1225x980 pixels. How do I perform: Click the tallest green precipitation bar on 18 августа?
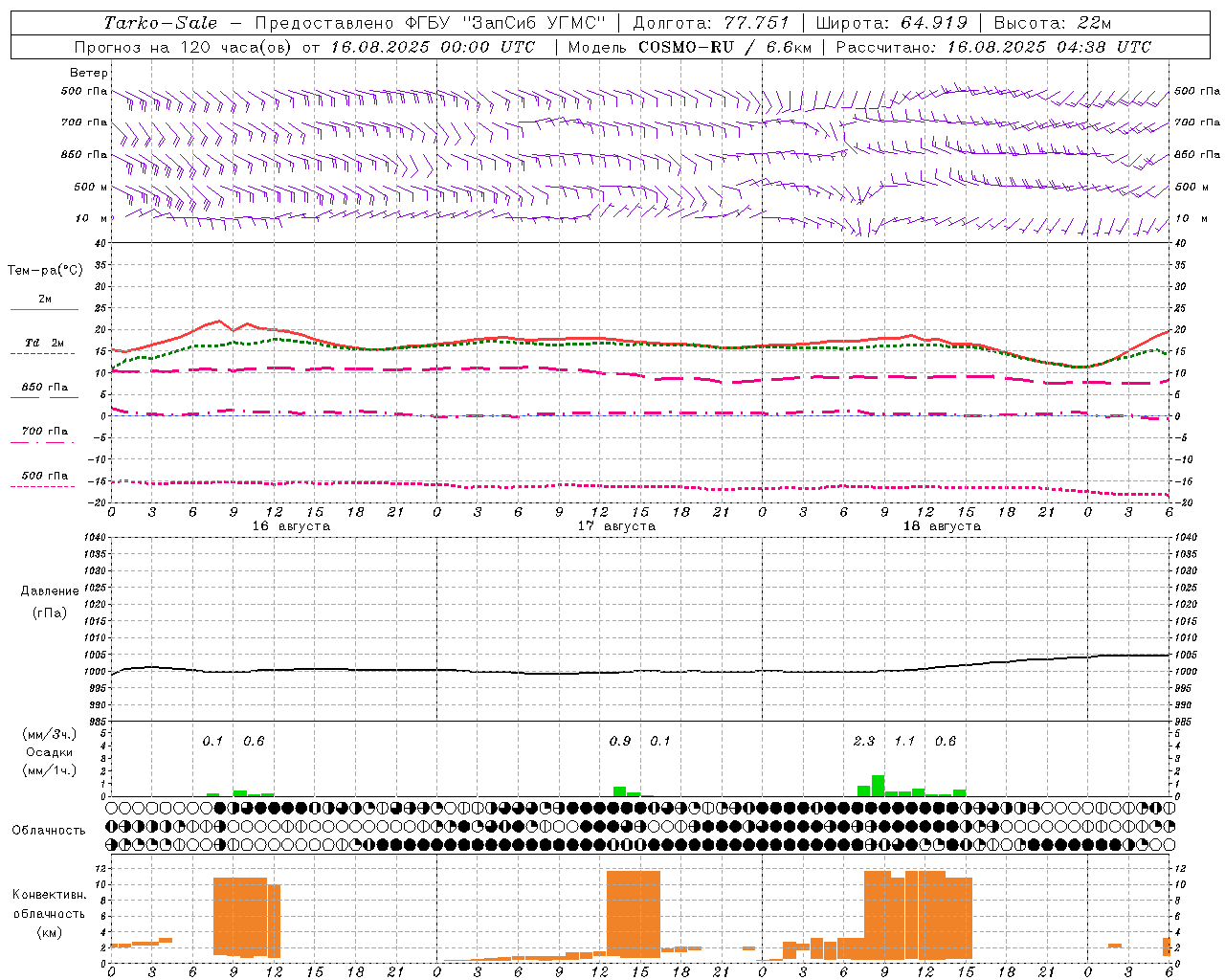[x=878, y=786]
